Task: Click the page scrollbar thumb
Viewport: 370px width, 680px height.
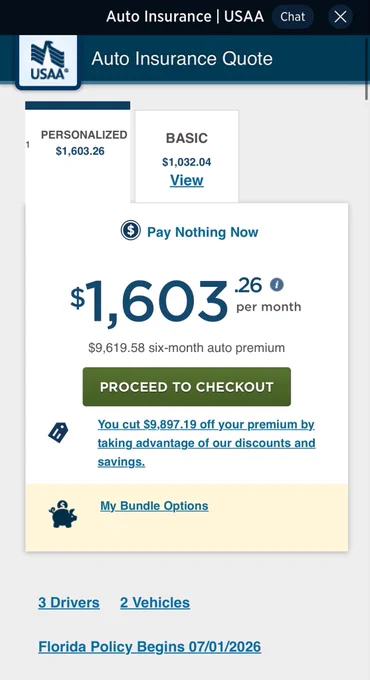Action: point(367,89)
